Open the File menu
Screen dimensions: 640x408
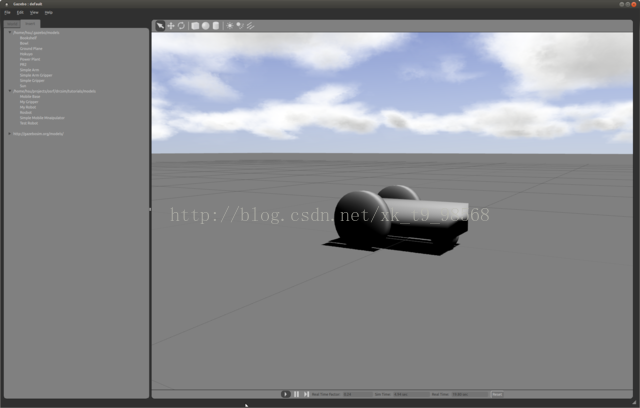[7, 13]
